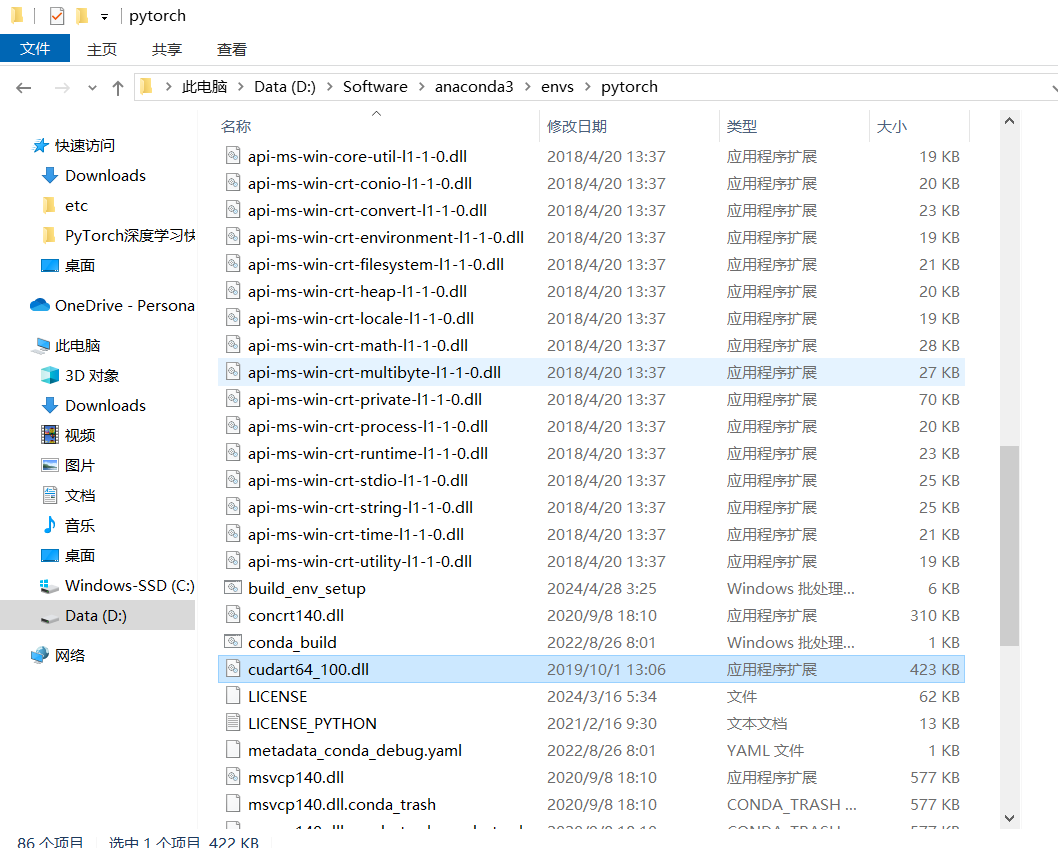
Task: Select the conda_build batch file icon
Action: 233,642
